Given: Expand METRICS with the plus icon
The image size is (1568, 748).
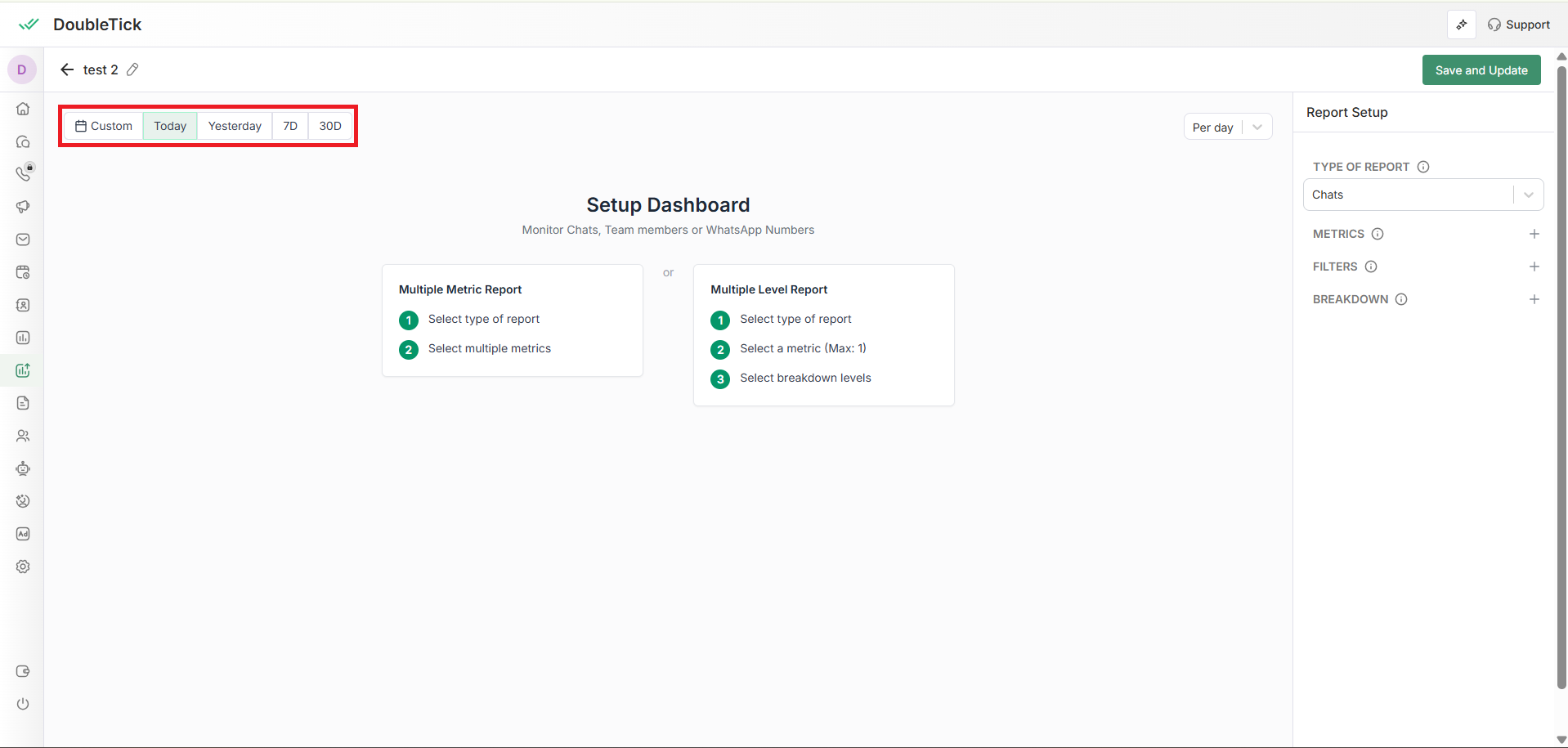Looking at the screenshot, I should click(x=1534, y=234).
